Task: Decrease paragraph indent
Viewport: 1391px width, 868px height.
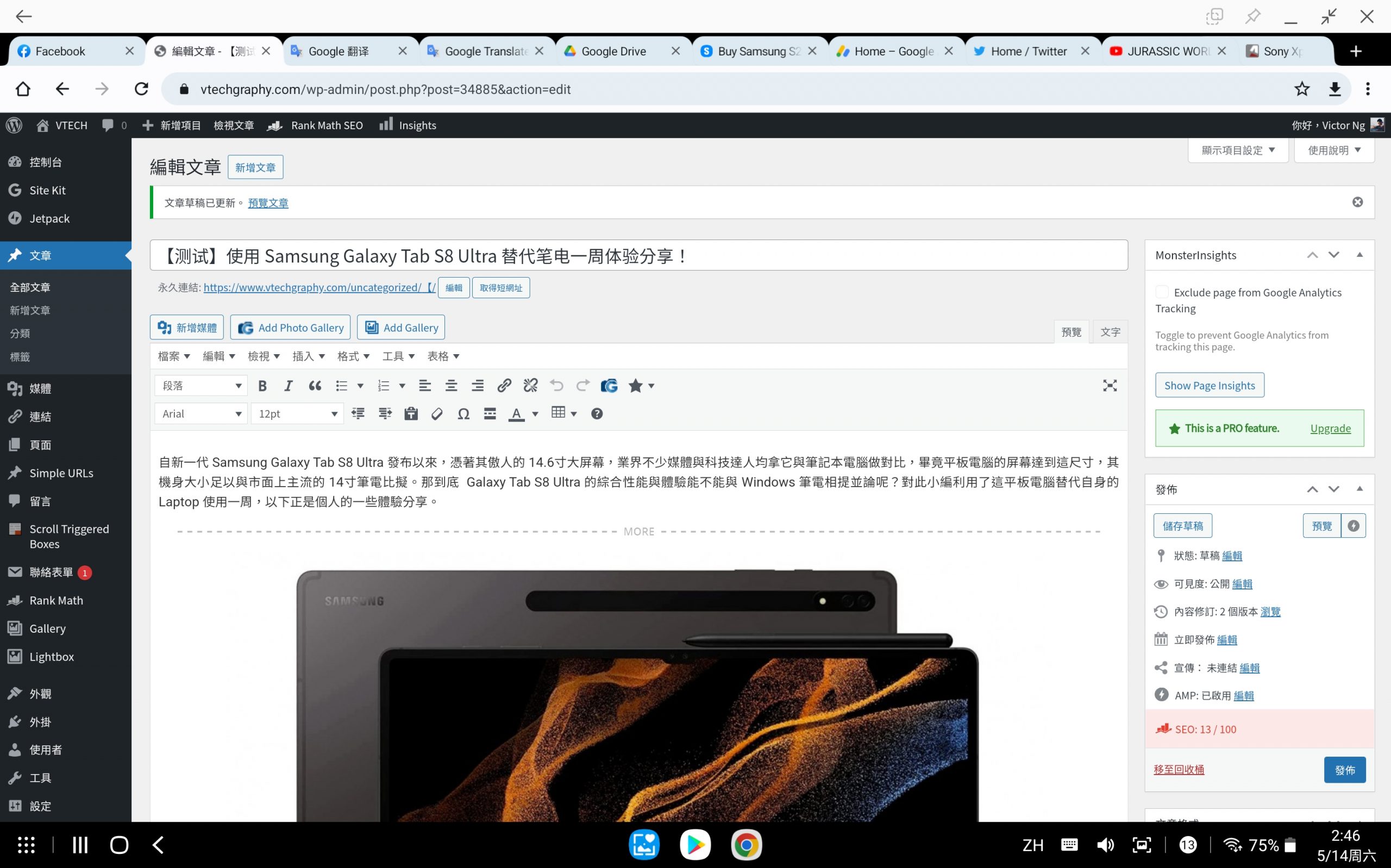Action: tap(358, 414)
